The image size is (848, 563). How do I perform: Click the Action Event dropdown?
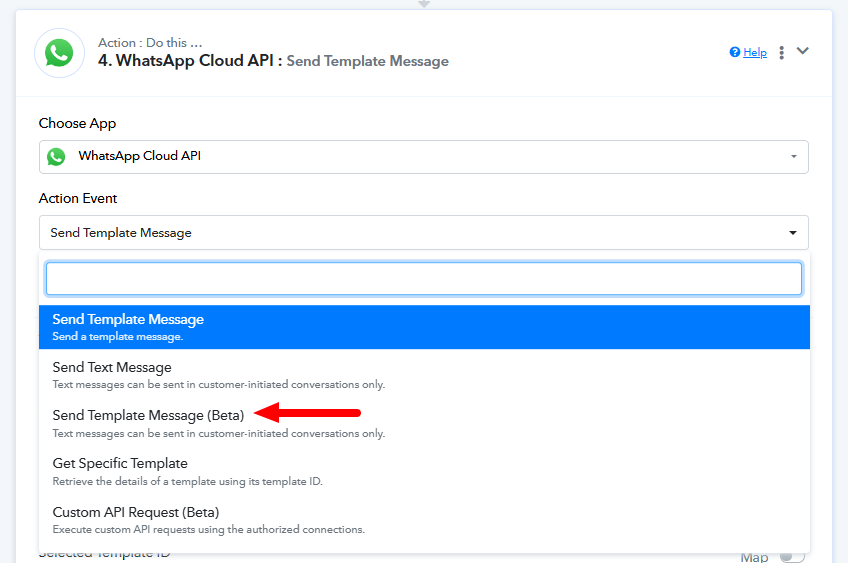[423, 233]
